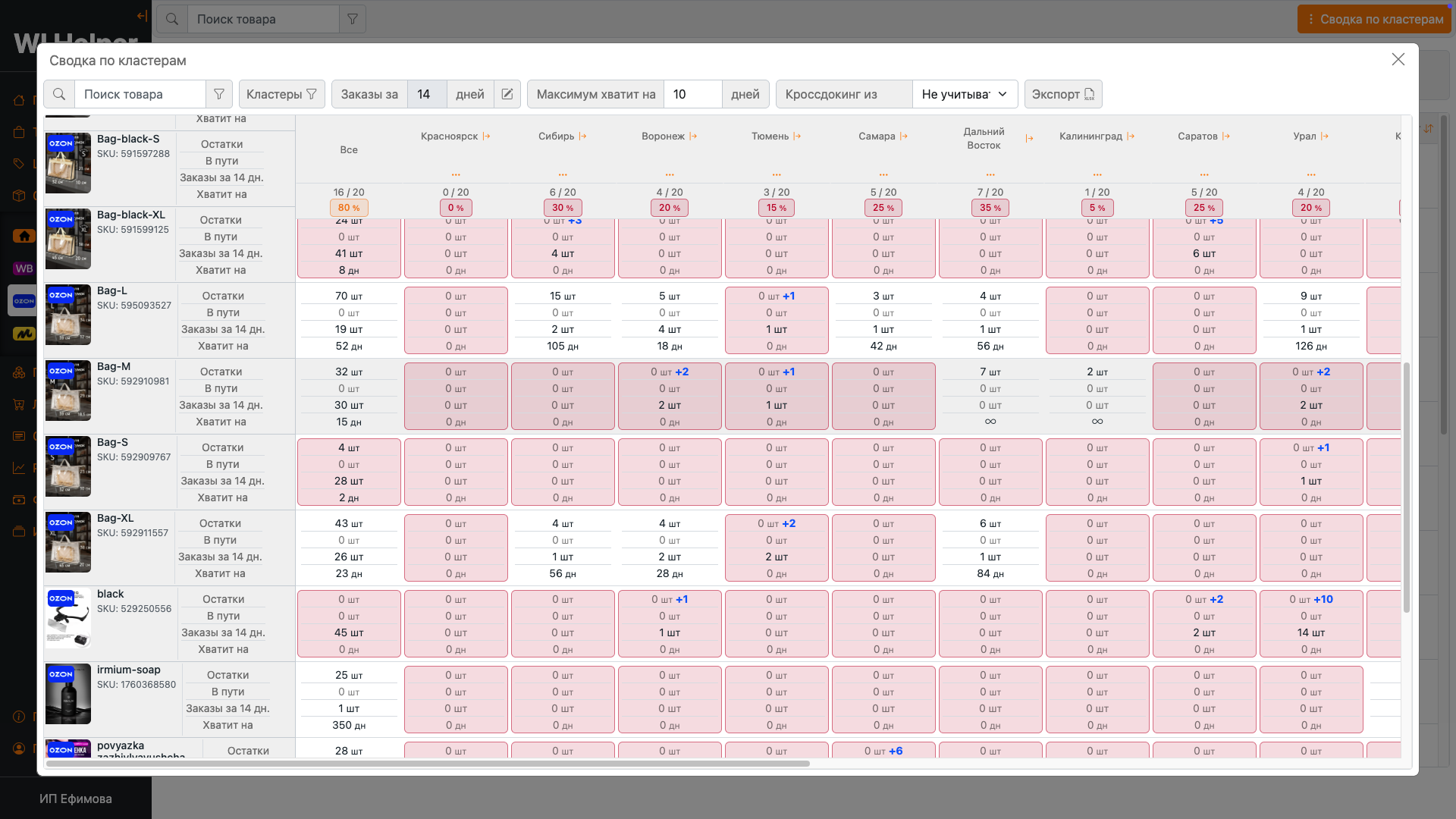Click the magnifier icon in modal search
The height and width of the screenshot is (819, 1456).
59,94
